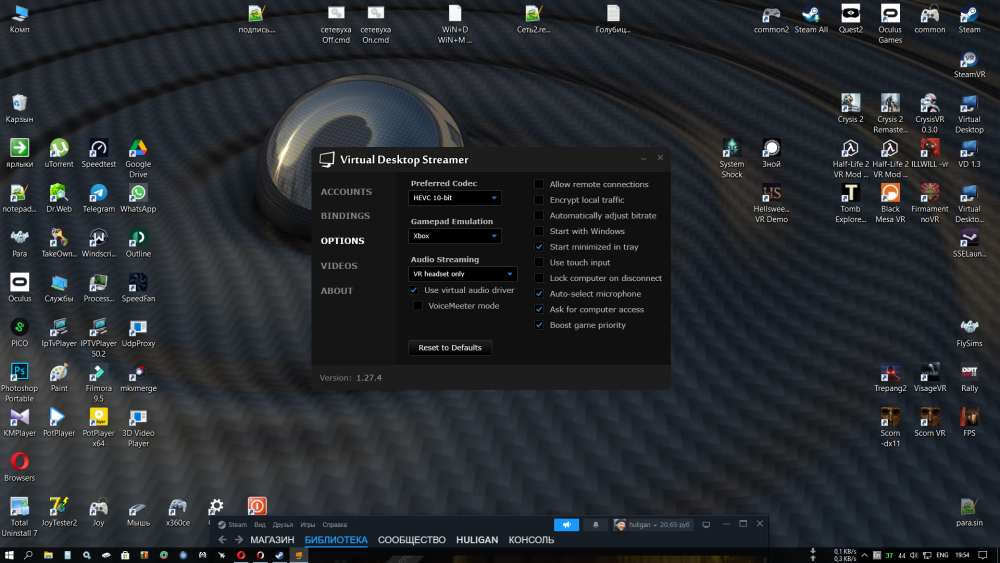This screenshot has width=1000, height=563.
Task: Disable Boost game priority checkbox
Action: click(539, 325)
